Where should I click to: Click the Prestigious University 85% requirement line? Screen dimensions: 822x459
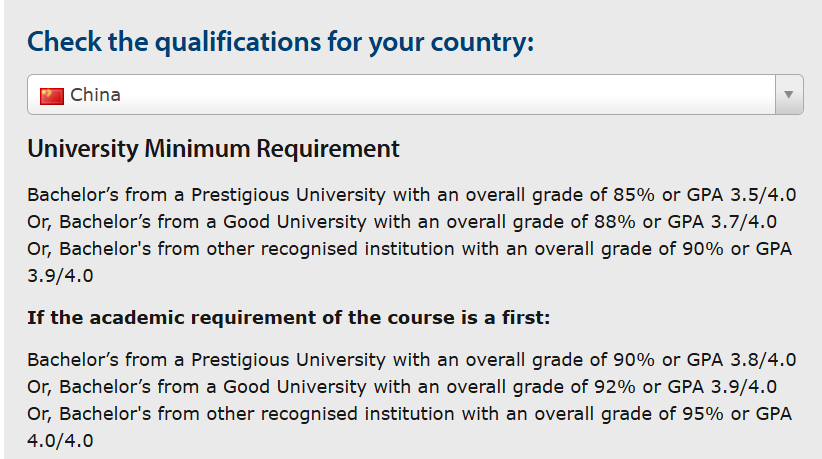click(412, 195)
